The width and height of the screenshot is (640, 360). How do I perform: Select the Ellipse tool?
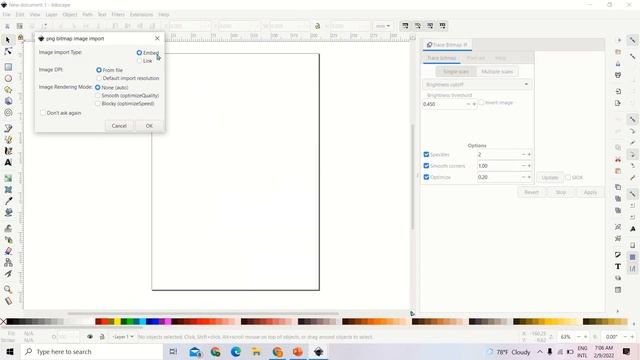pos(8,78)
